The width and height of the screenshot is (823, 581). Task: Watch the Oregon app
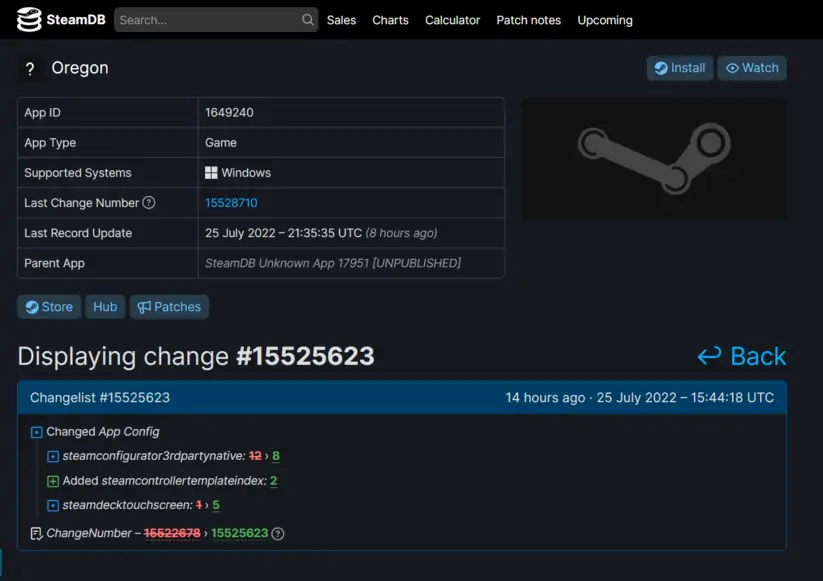pyautogui.click(x=751, y=68)
